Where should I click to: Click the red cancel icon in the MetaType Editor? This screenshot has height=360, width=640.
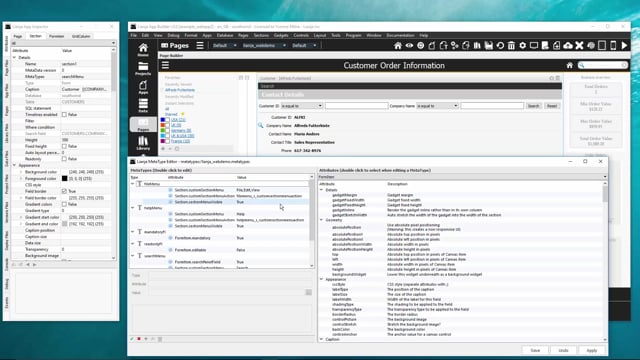click(x=139, y=339)
